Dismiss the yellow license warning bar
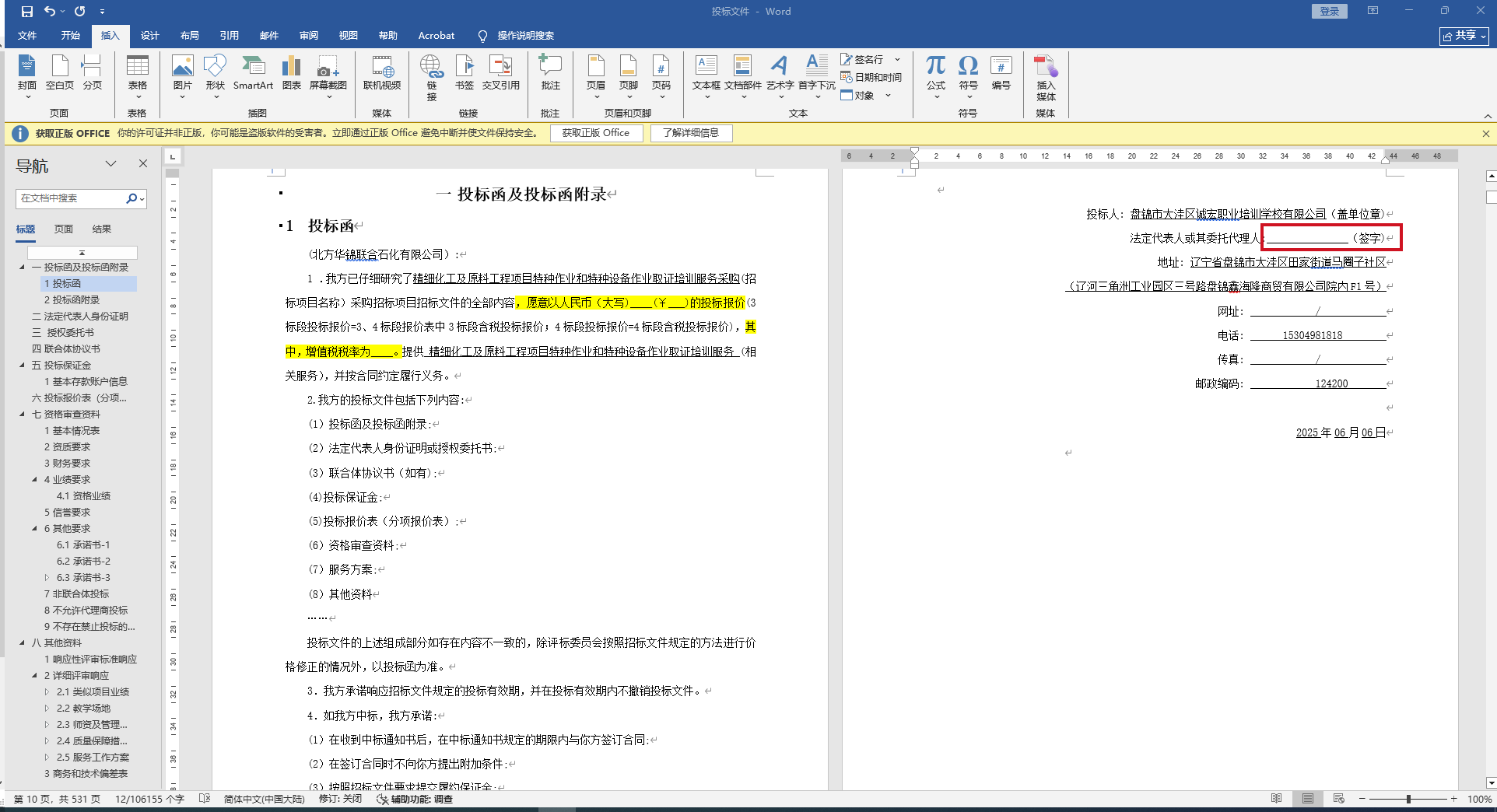Viewport: 1497px width, 812px height. (1486, 134)
